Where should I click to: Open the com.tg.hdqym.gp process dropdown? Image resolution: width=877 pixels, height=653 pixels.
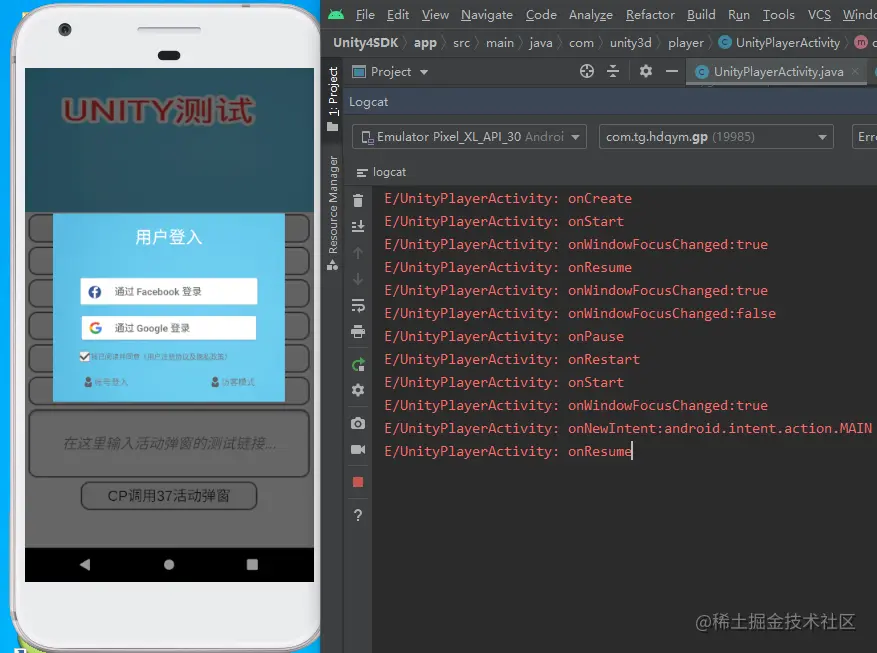[716, 137]
